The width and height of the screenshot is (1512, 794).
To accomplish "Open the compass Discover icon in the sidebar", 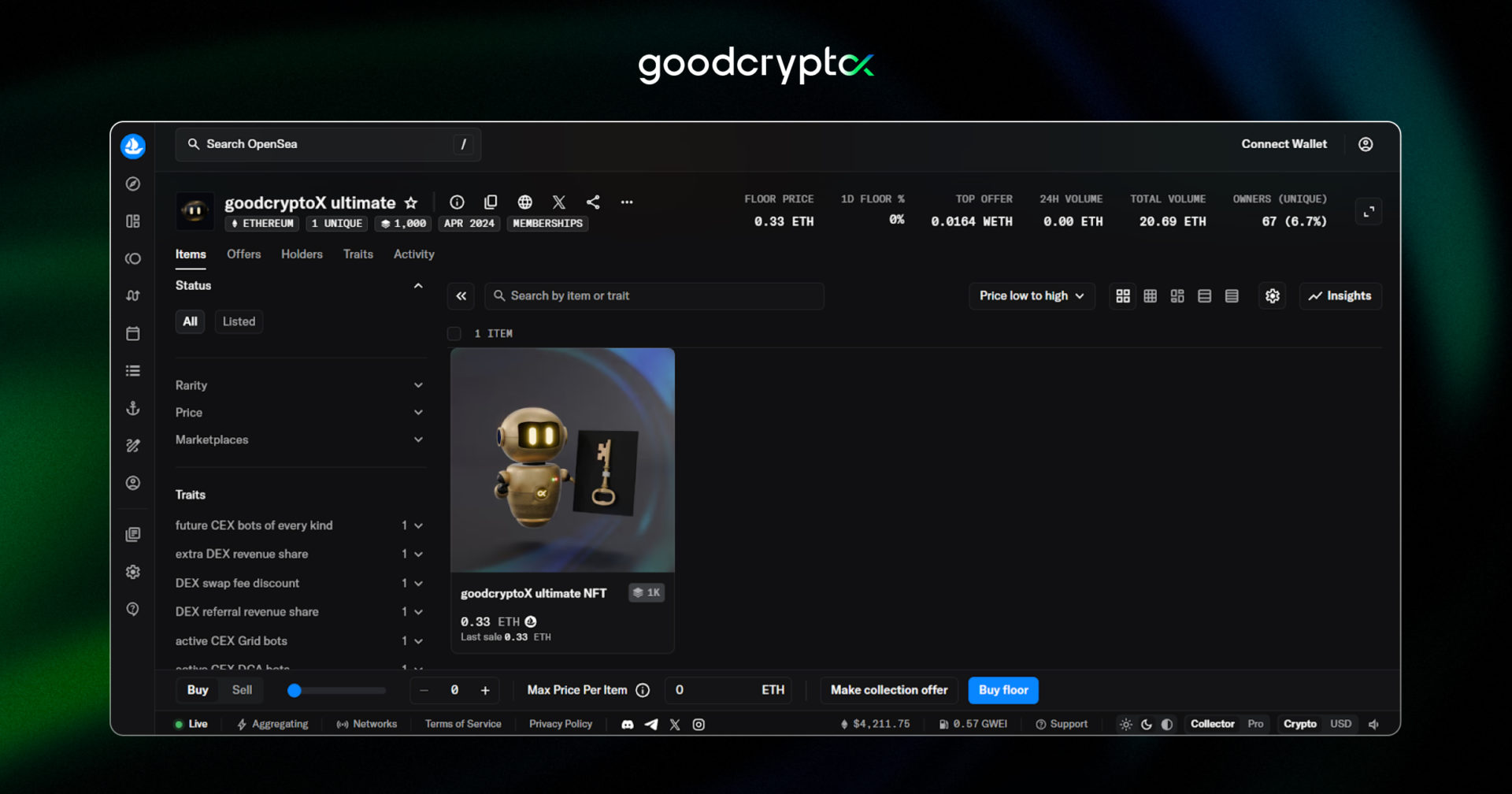I will [133, 184].
